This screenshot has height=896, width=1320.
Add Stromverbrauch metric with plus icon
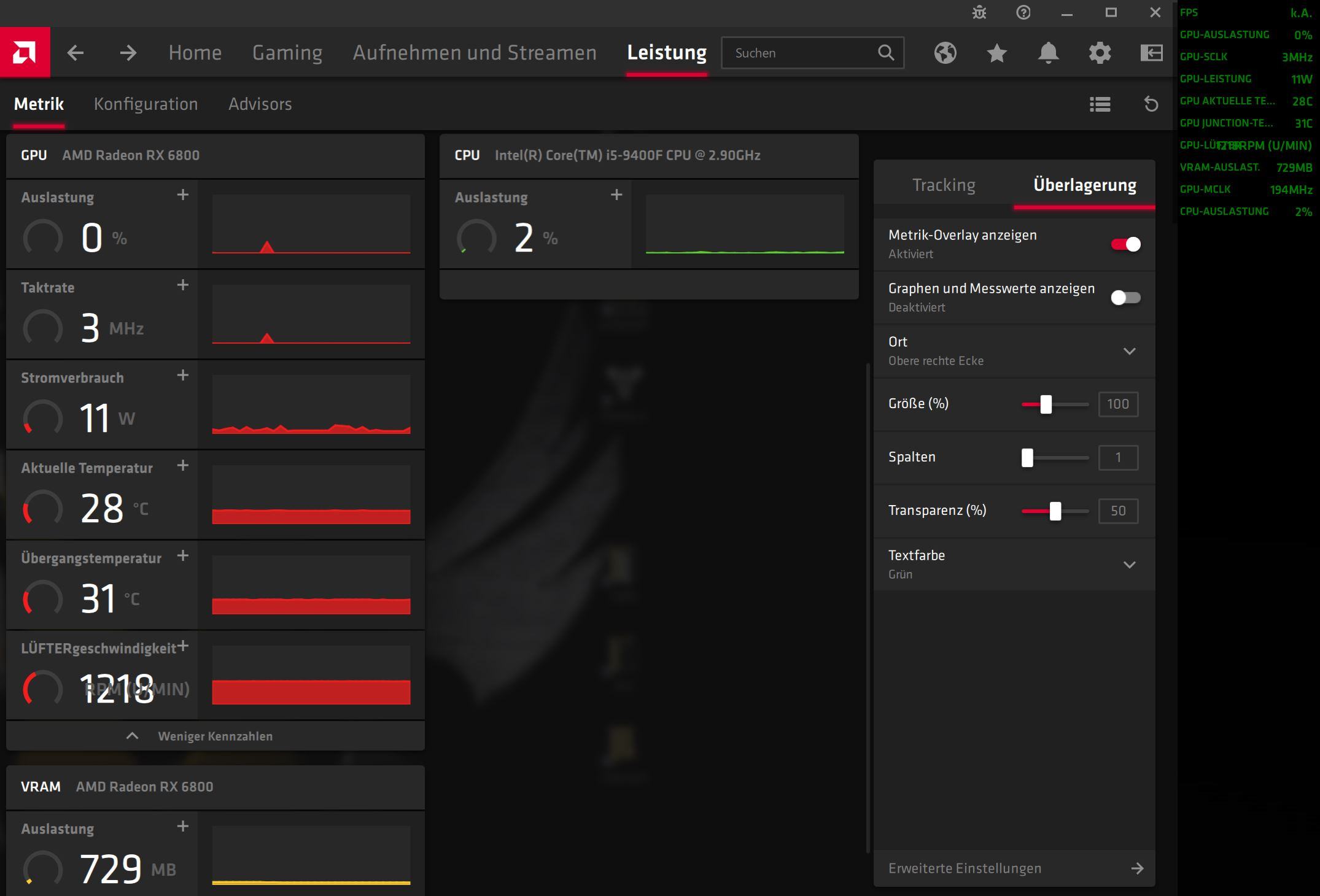pos(183,376)
